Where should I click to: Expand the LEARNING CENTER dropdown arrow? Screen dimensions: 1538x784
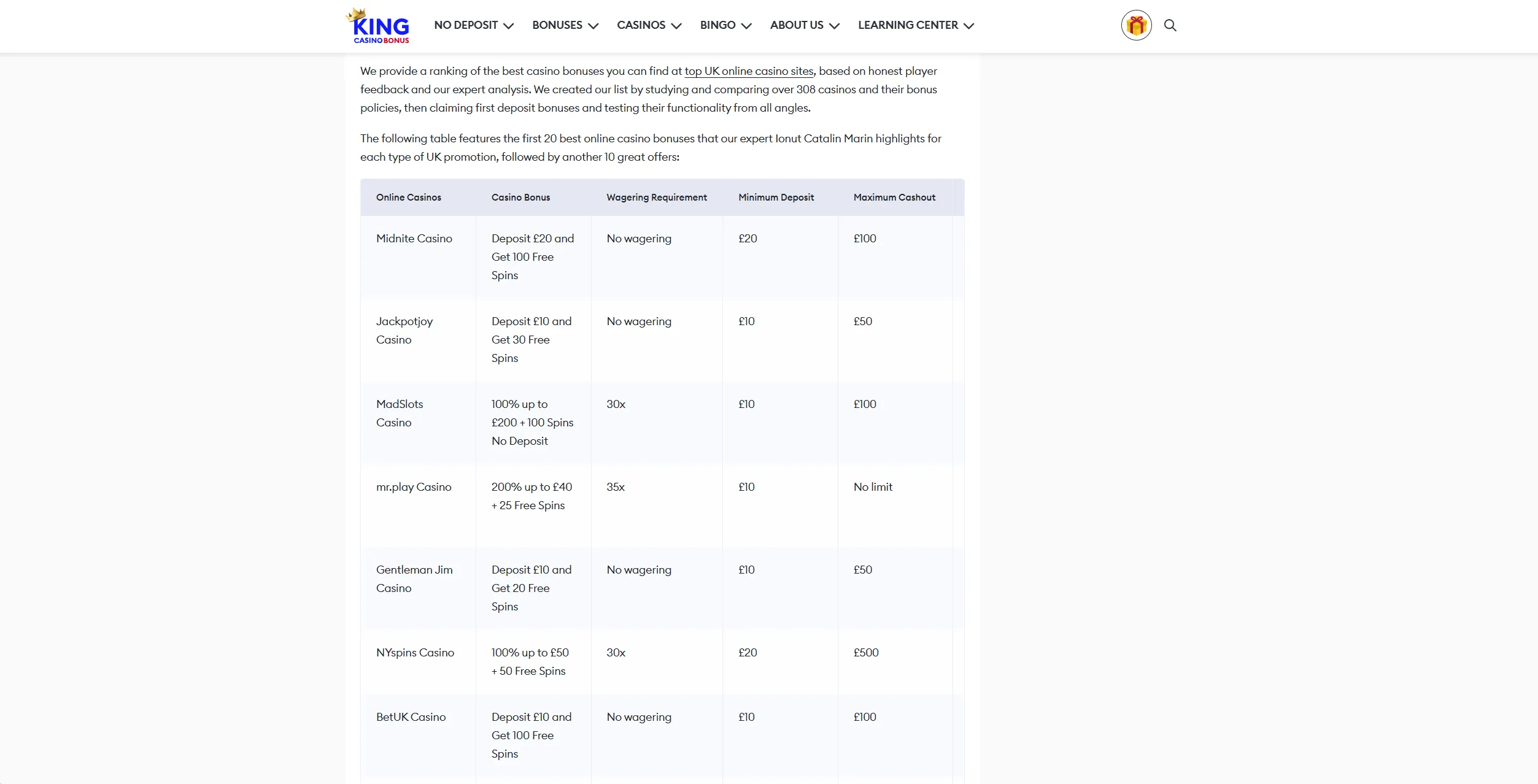click(x=968, y=26)
